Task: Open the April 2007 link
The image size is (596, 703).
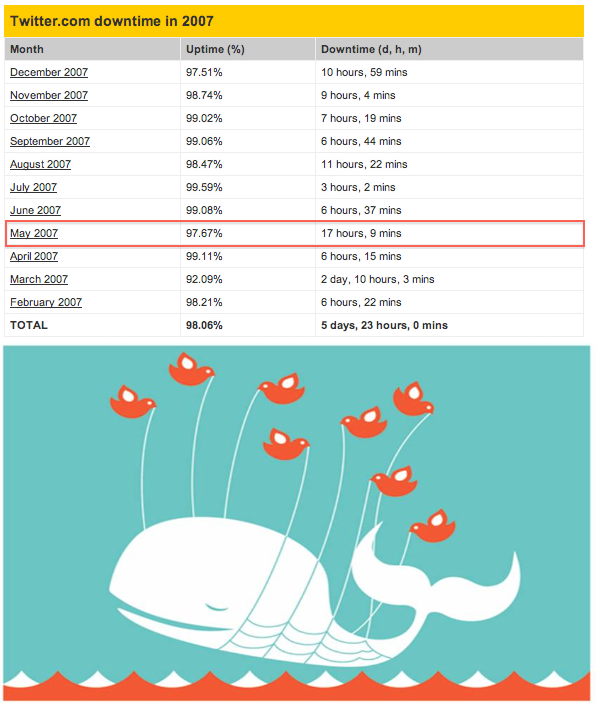Action: (x=34, y=256)
